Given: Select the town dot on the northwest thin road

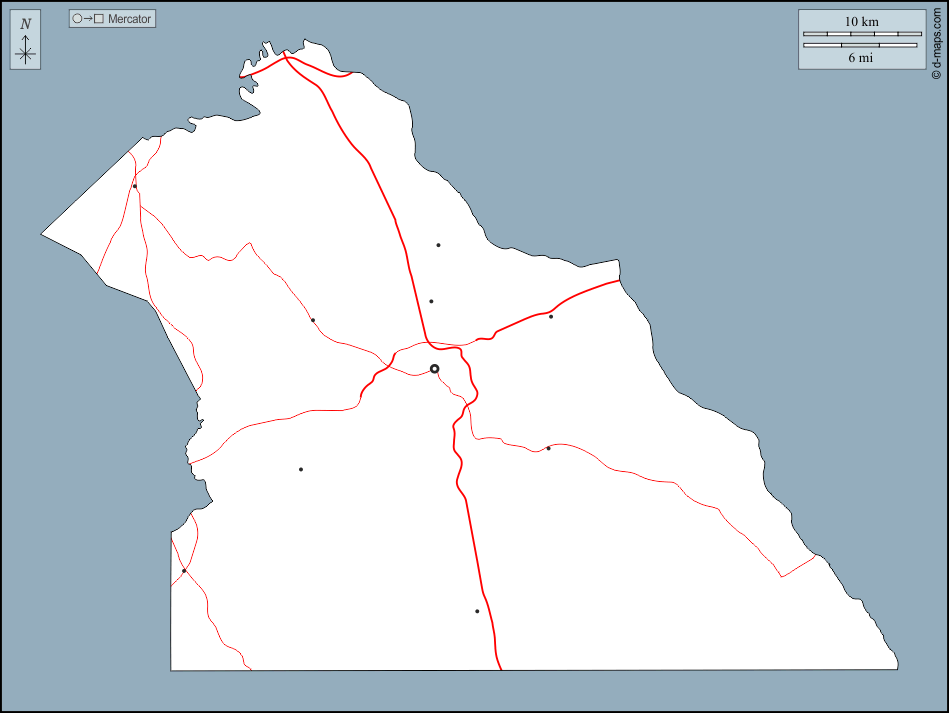Looking at the screenshot, I should pyautogui.click(x=313, y=320).
